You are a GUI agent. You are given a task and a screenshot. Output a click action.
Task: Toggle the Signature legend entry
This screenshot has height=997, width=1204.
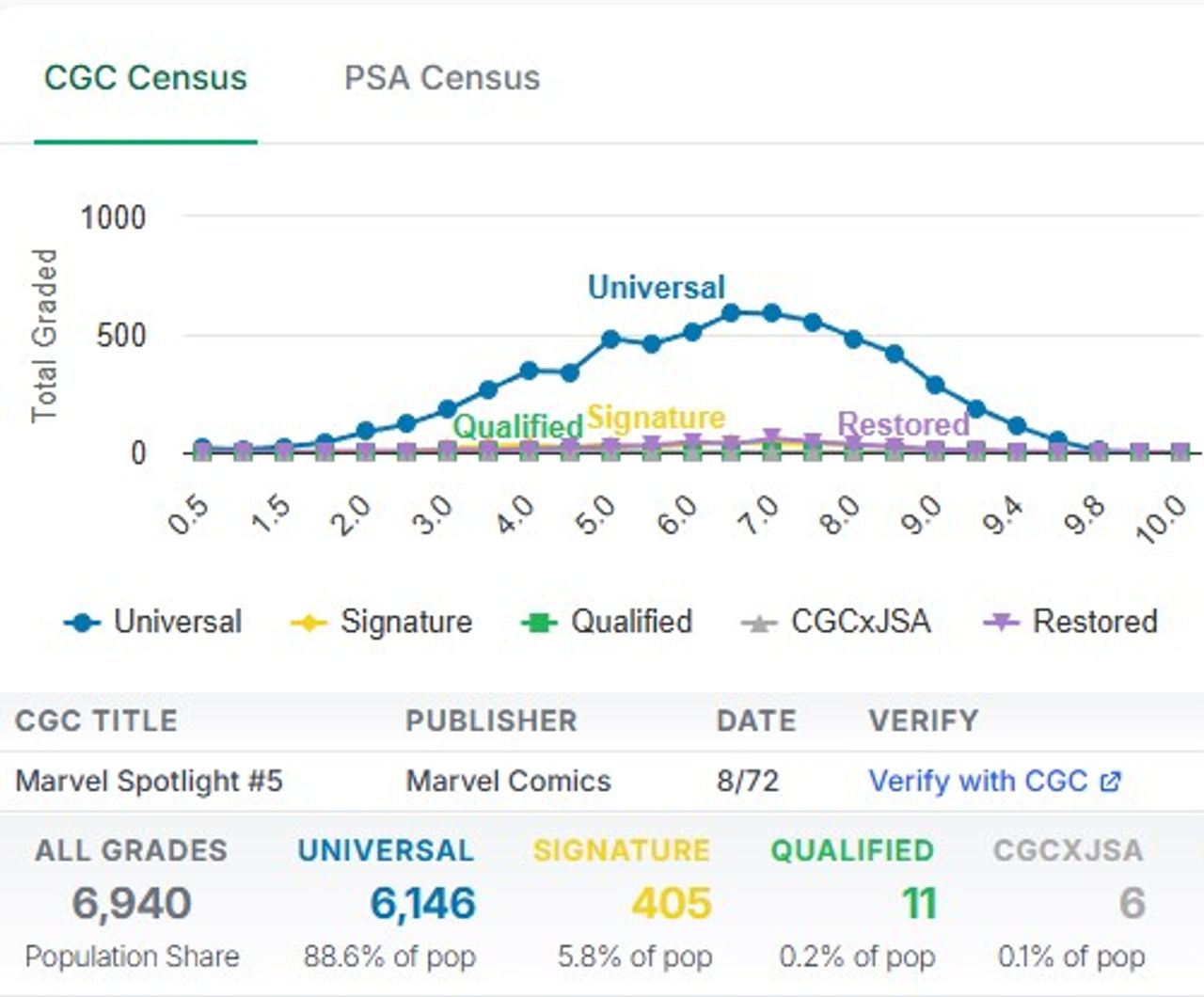tap(405, 622)
